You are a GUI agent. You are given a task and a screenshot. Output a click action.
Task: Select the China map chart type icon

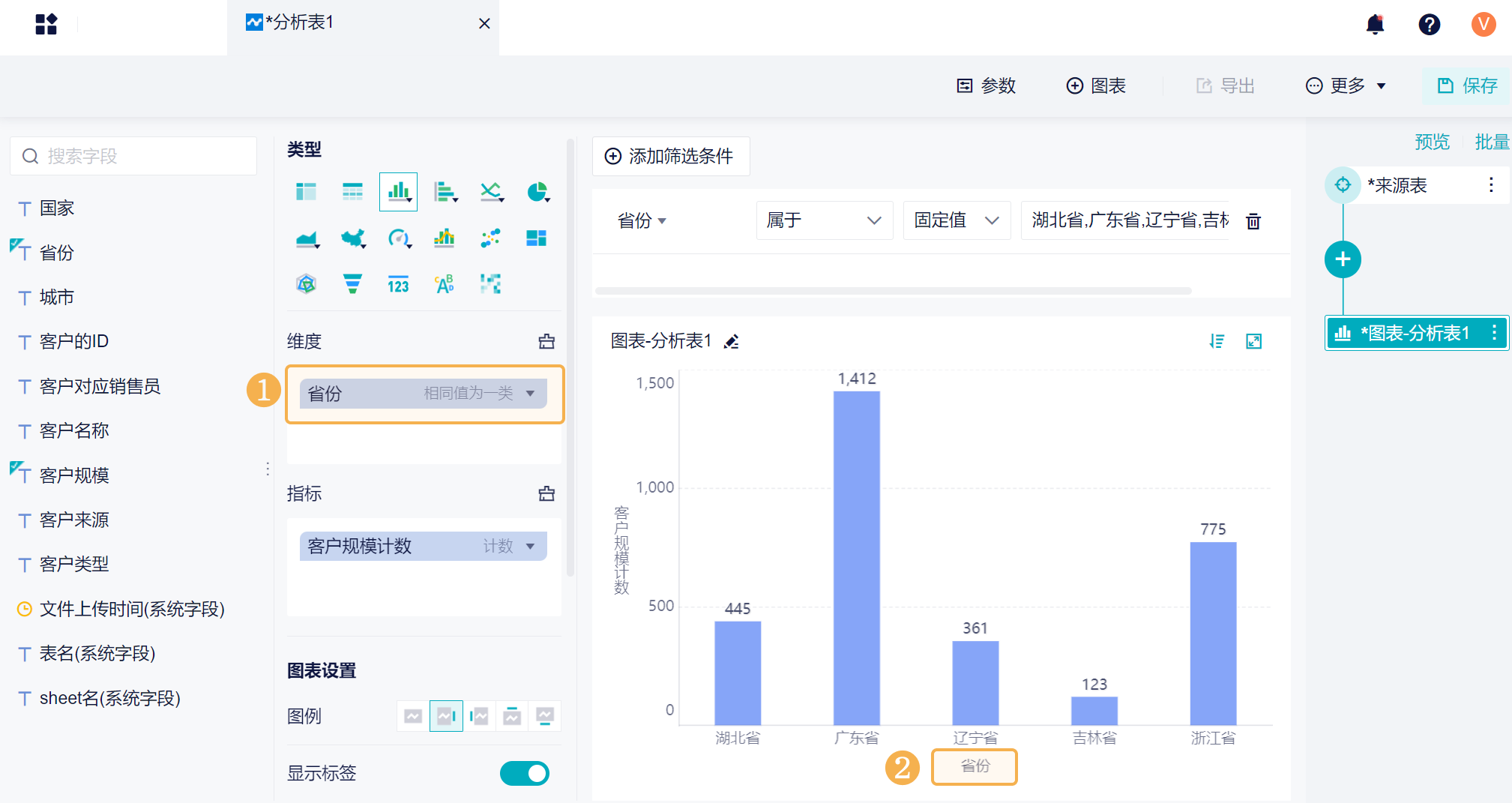coord(352,238)
